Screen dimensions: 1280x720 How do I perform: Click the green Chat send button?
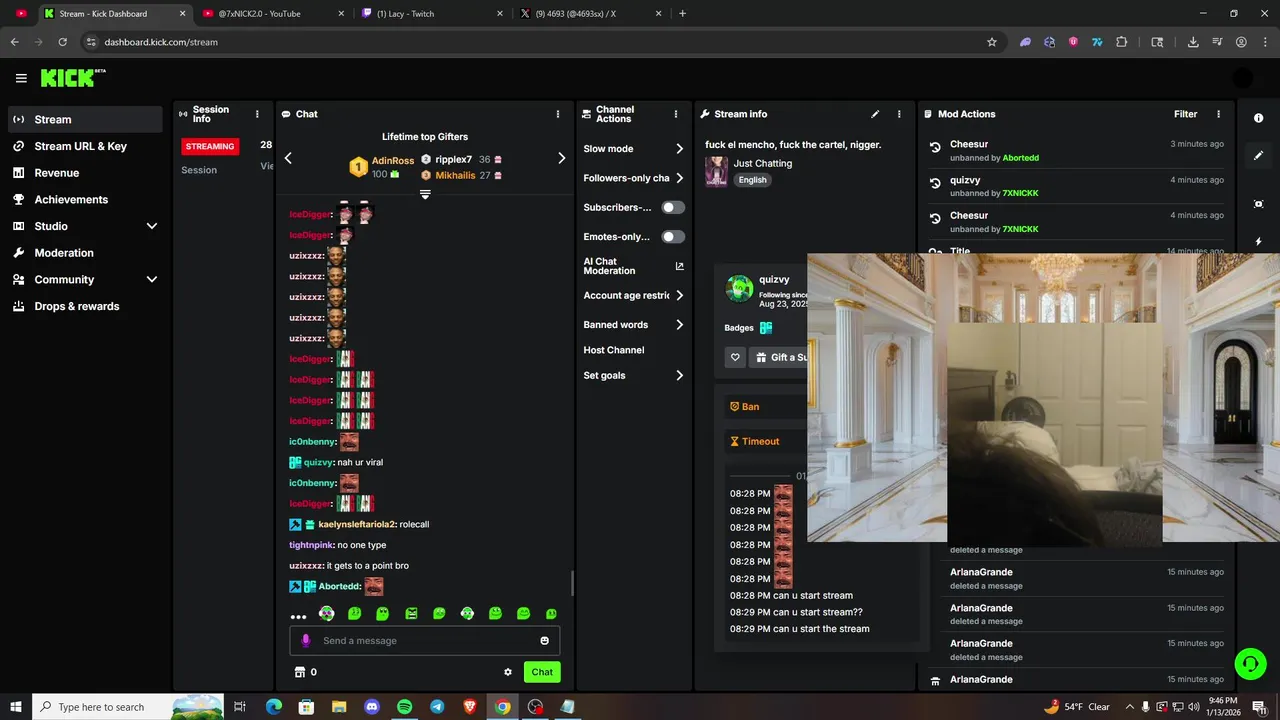pos(542,672)
